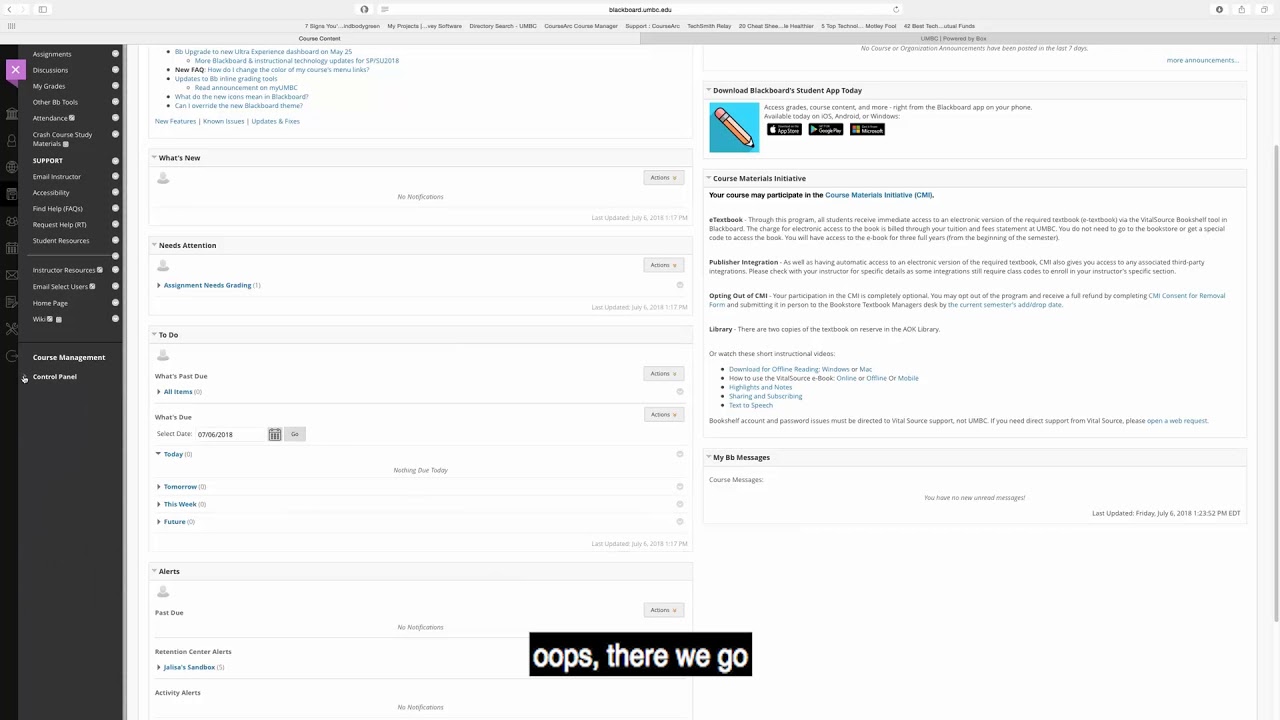Screen dimensions: 1280x720
Task: Collapse the Course Materials Initiative module
Action: [709, 178]
